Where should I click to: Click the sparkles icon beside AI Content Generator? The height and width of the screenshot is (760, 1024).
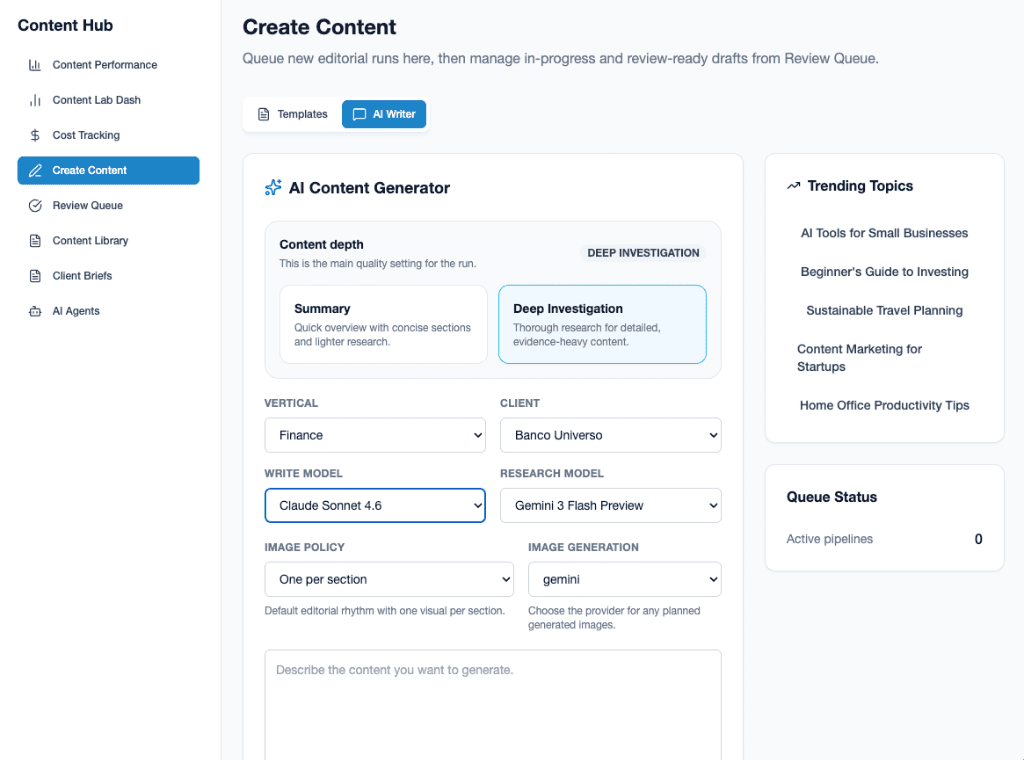(272, 187)
